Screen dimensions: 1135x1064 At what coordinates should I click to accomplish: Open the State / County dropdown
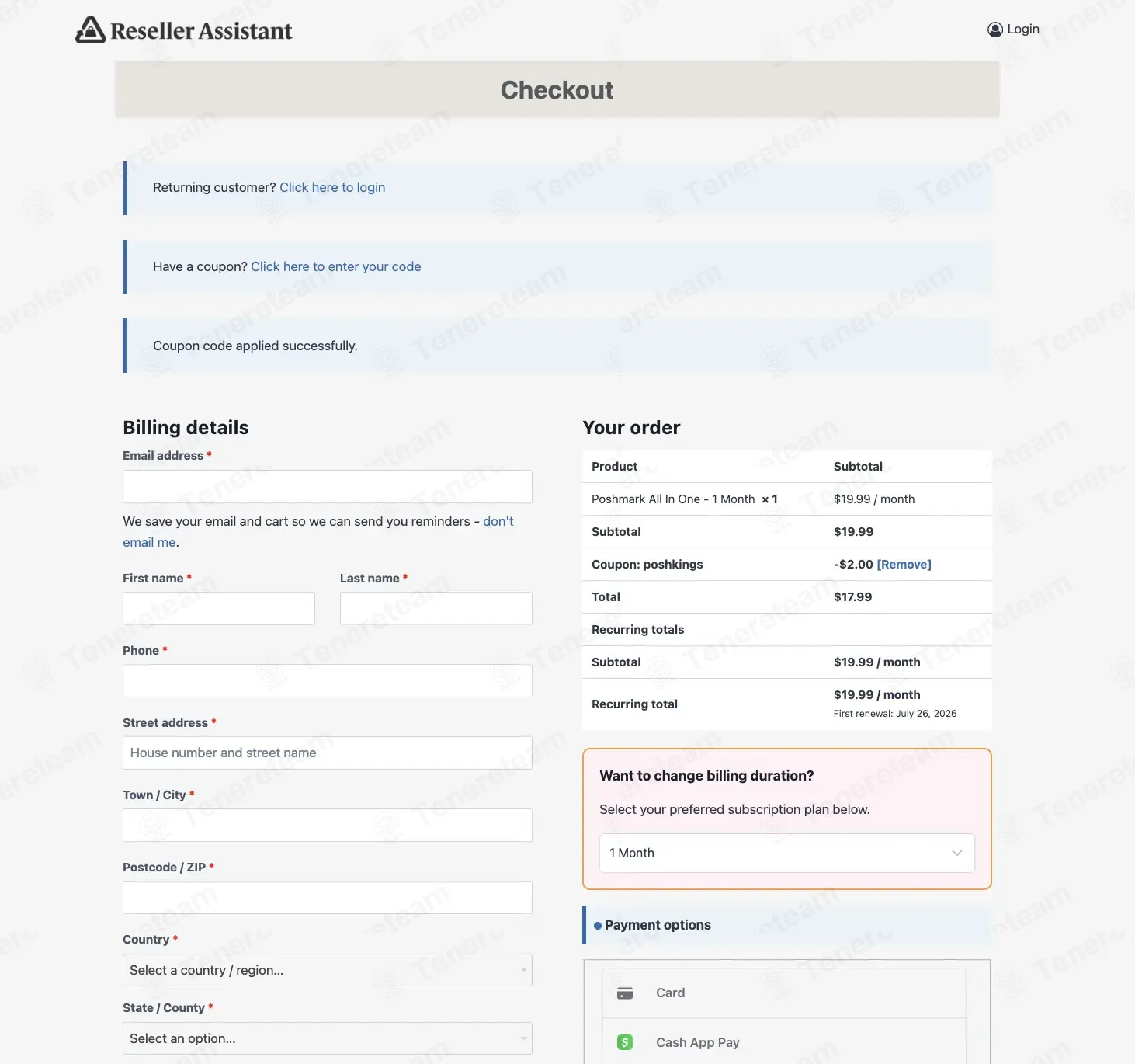click(328, 1038)
